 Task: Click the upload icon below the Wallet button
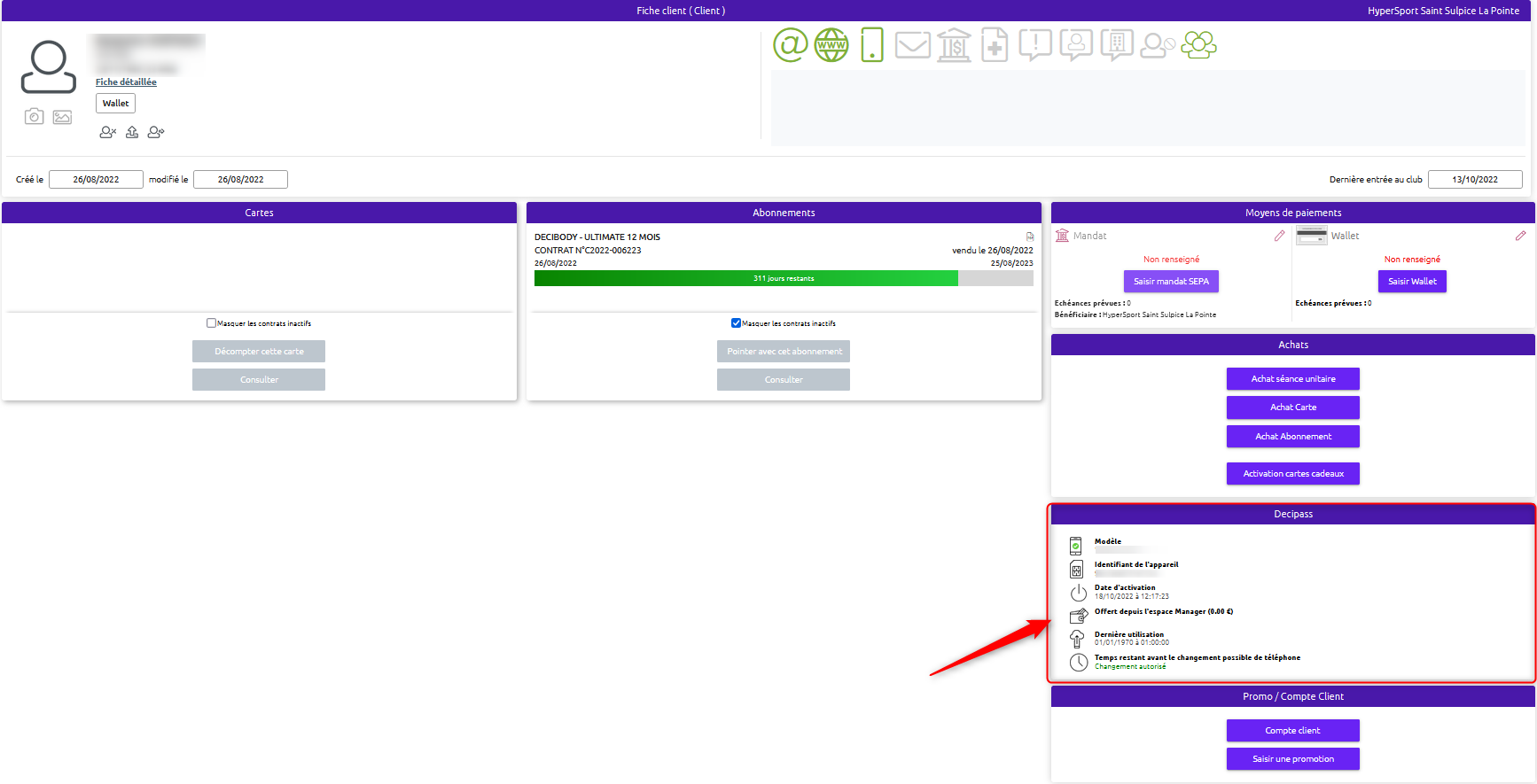132,132
